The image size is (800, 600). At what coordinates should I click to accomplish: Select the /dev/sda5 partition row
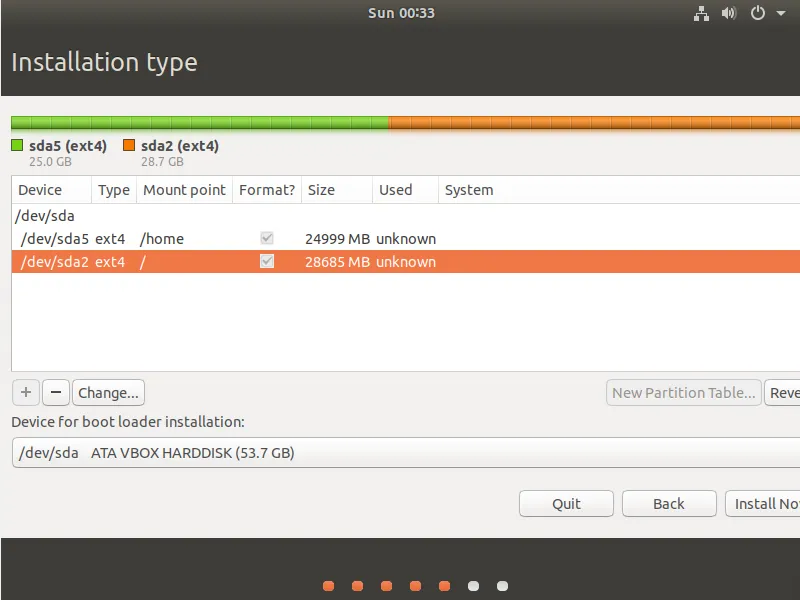tap(150, 238)
